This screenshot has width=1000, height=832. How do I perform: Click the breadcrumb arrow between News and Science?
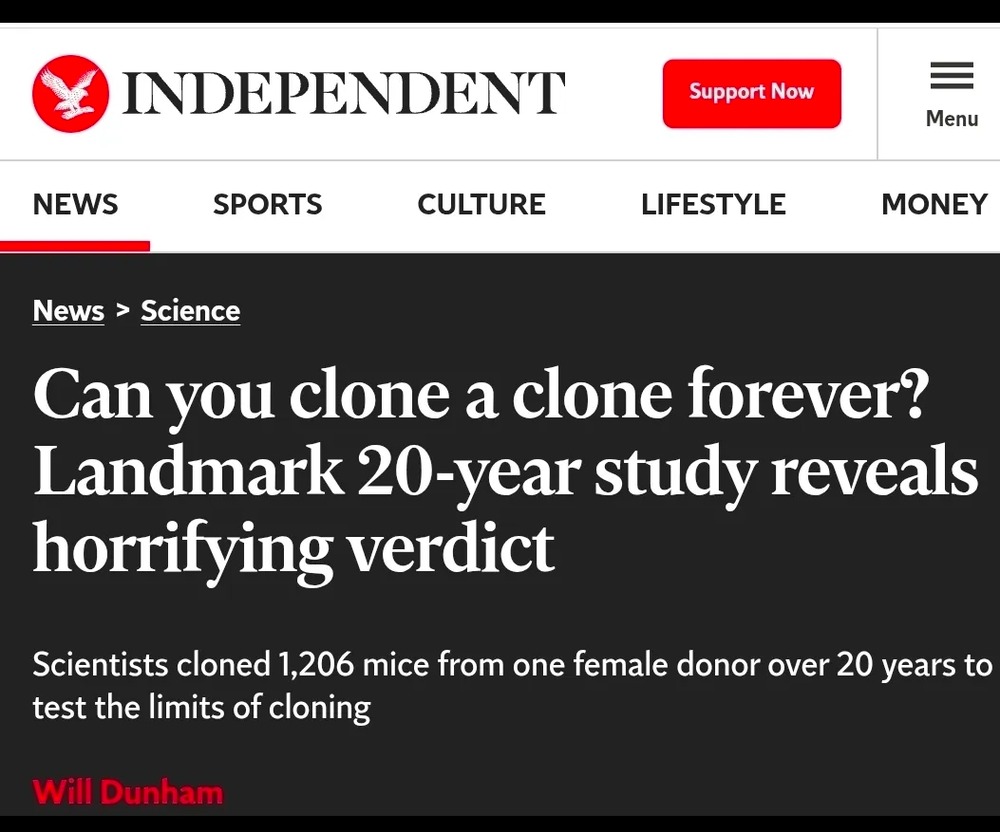pyautogui.click(x=123, y=310)
